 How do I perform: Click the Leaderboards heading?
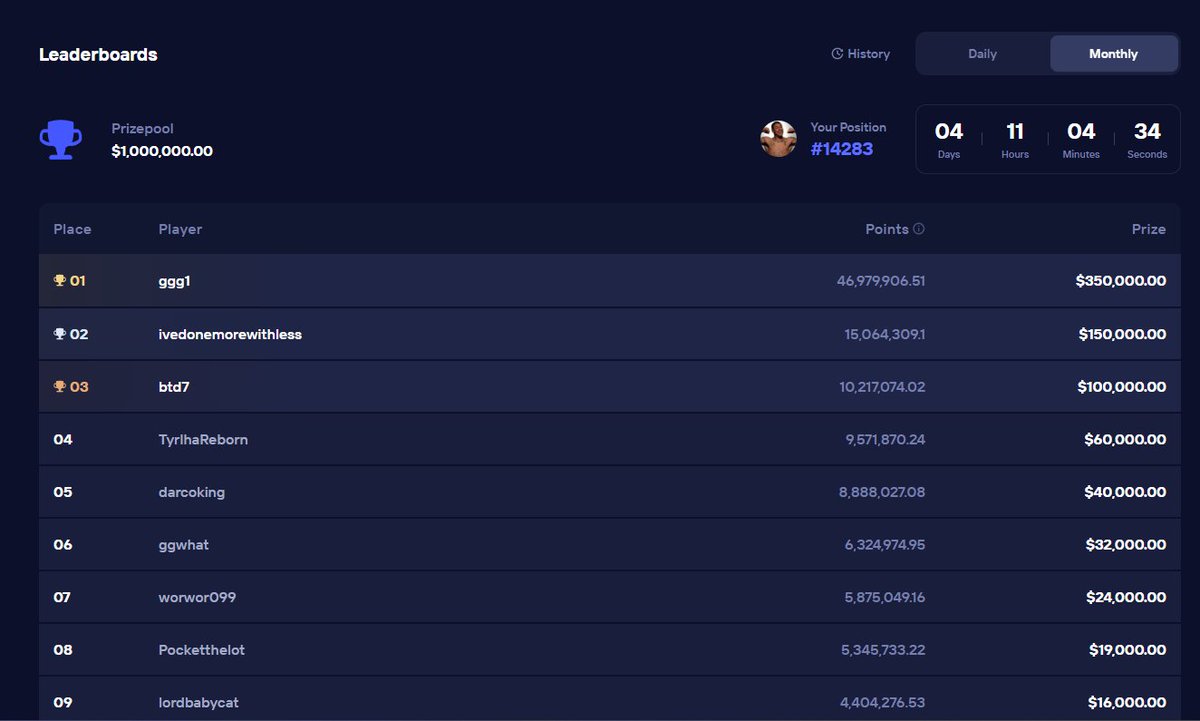(98, 55)
